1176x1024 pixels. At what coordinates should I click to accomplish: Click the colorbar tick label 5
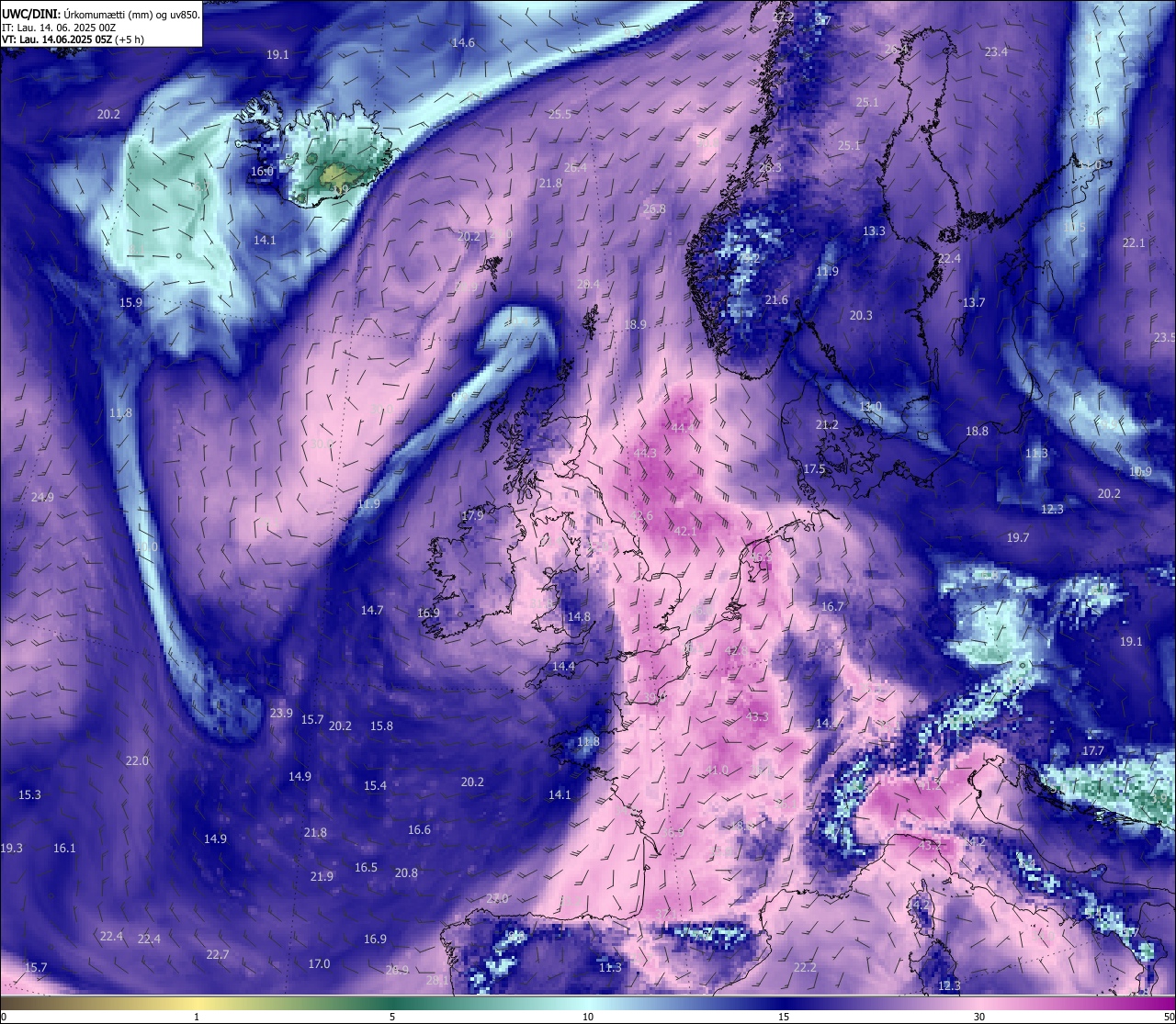point(392,1016)
